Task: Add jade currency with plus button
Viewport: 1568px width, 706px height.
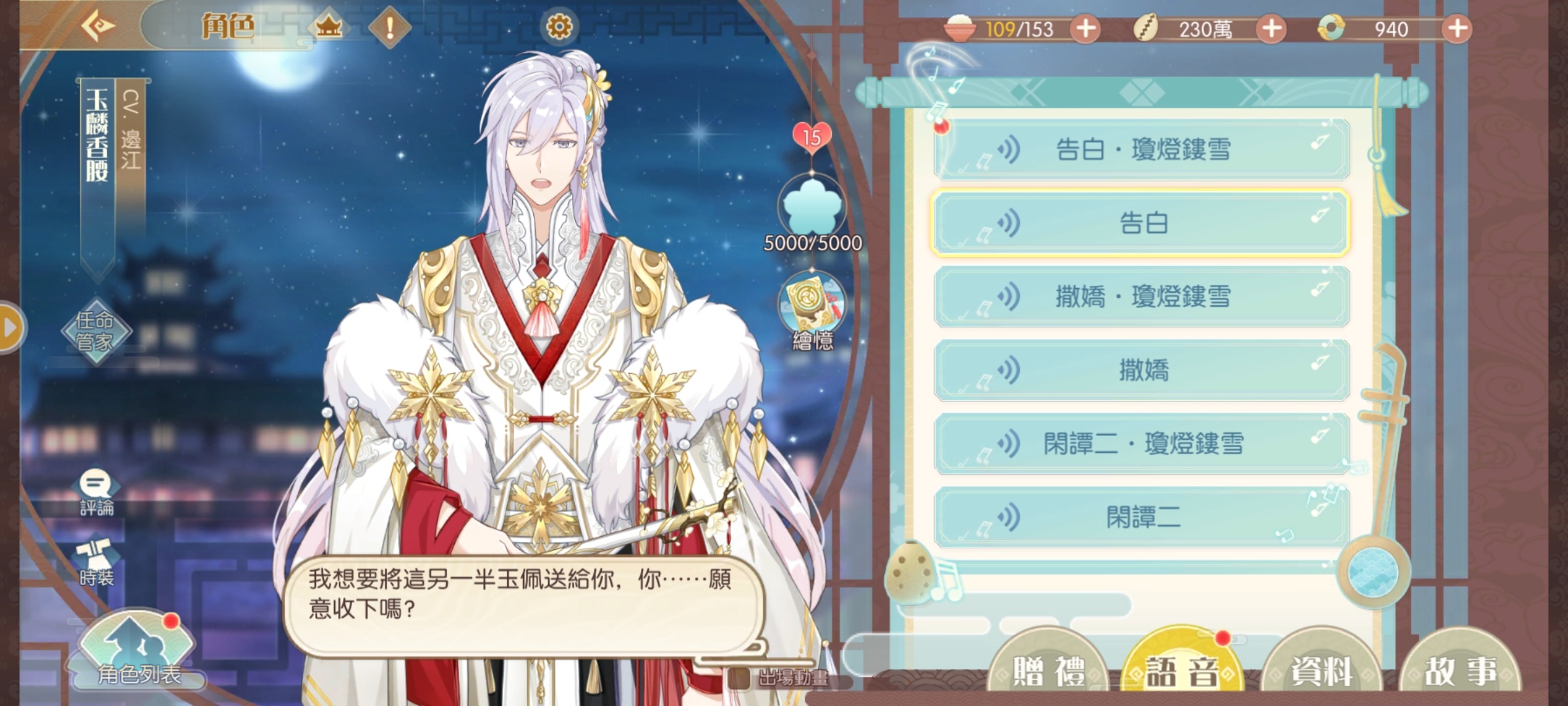Action: coord(1457,29)
